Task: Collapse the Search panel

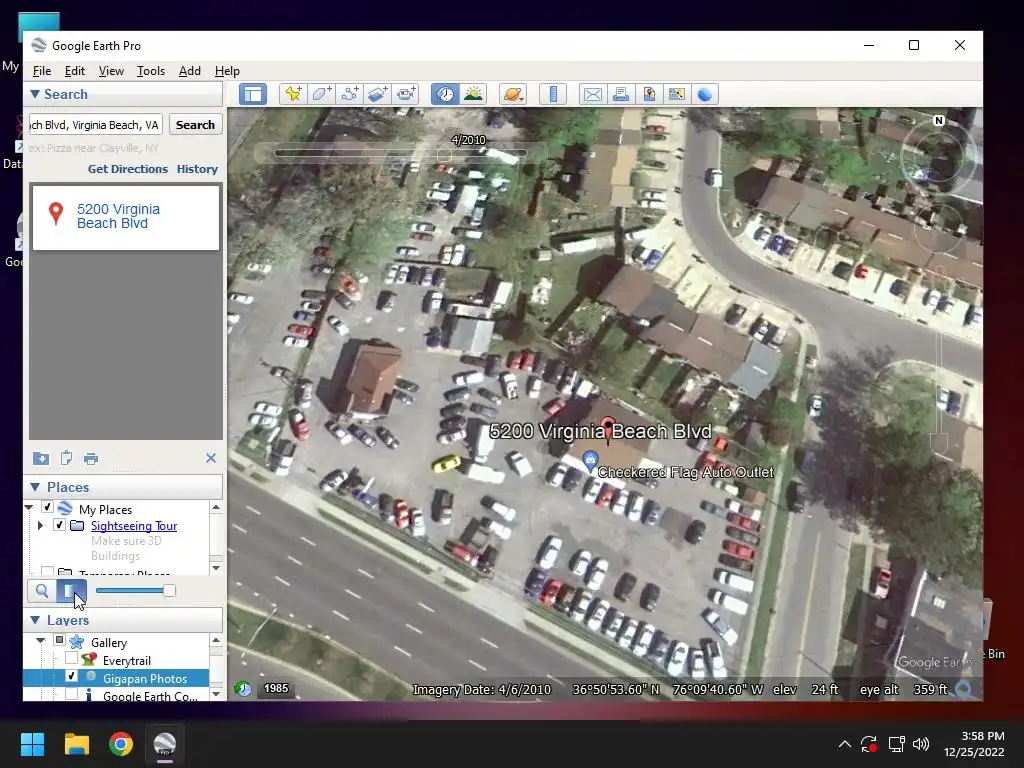Action: [35, 94]
